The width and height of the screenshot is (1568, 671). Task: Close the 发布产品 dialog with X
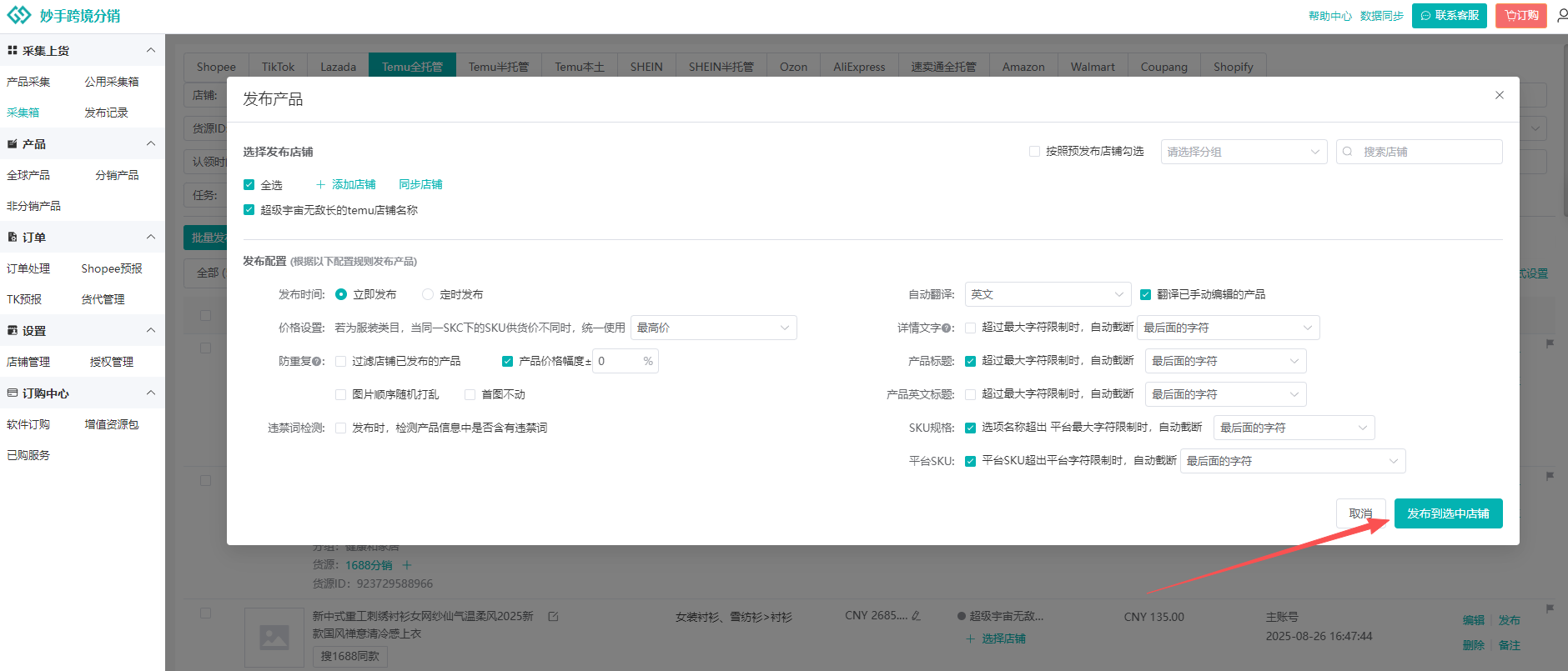point(1499,95)
